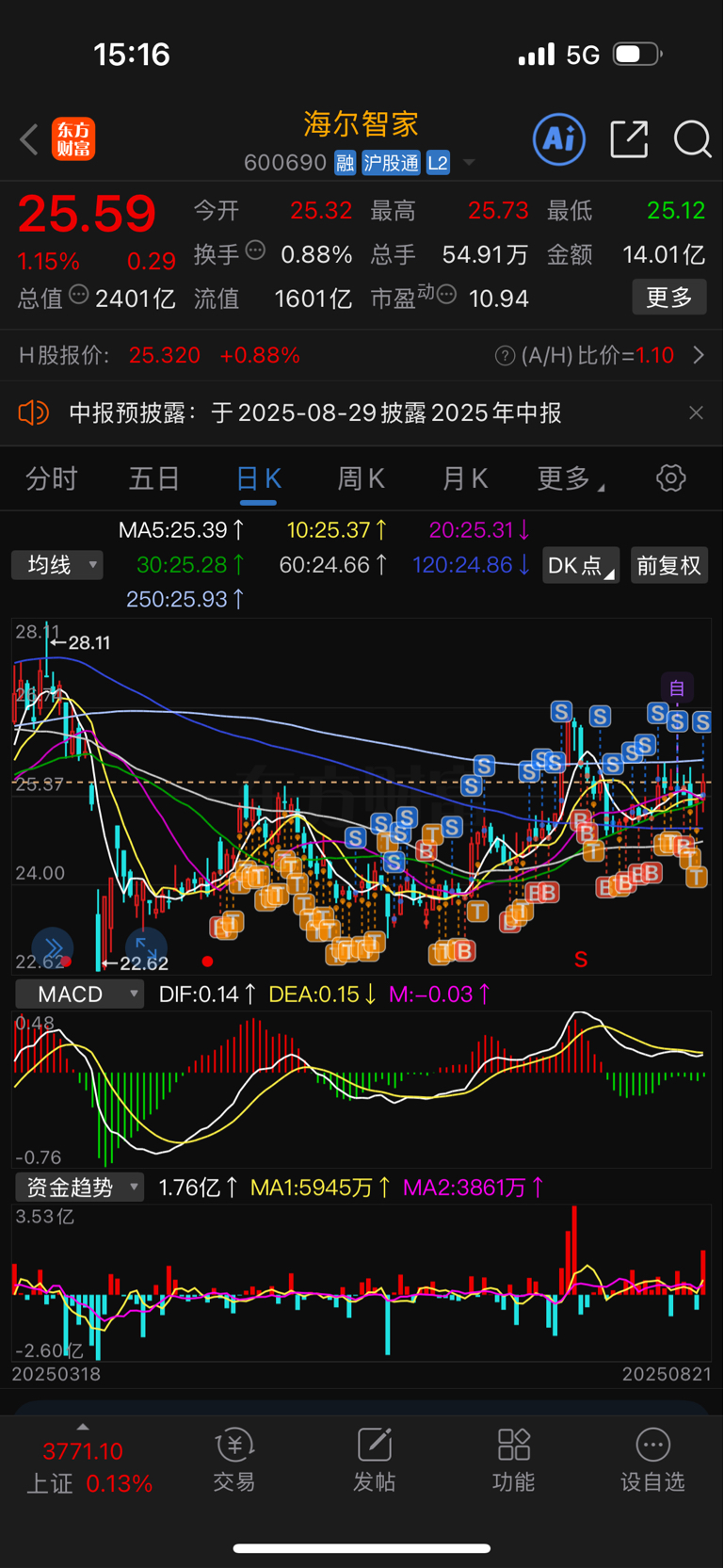Image resolution: width=724 pixels, height=1568 pixels.
Task: Tap the MA1:5945万 value
Action: [x=321, y=1188]
